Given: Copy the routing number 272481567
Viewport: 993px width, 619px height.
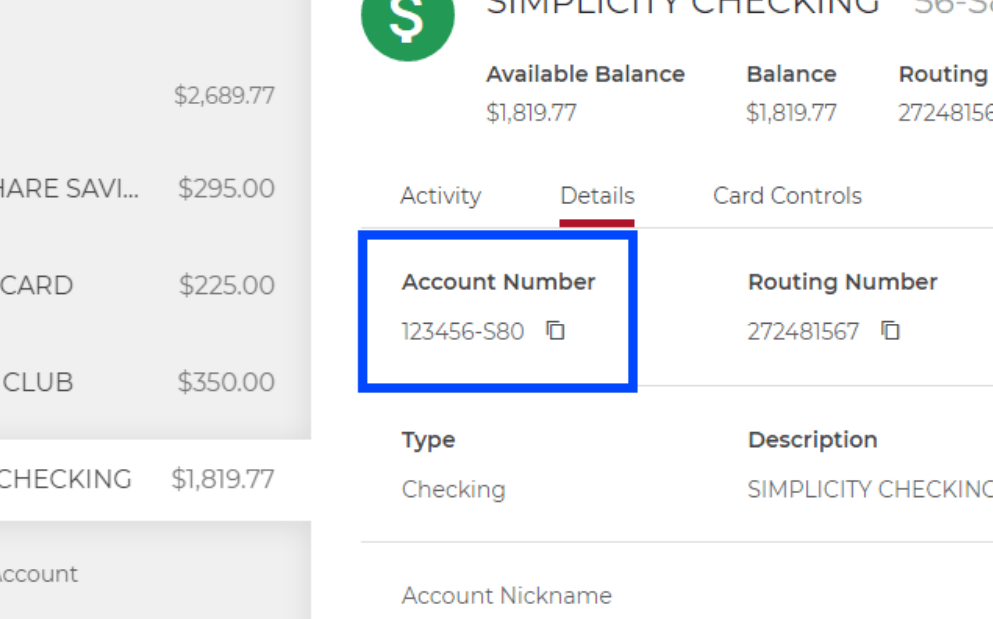Looking at the screenshot, I should tap(891, 331).
